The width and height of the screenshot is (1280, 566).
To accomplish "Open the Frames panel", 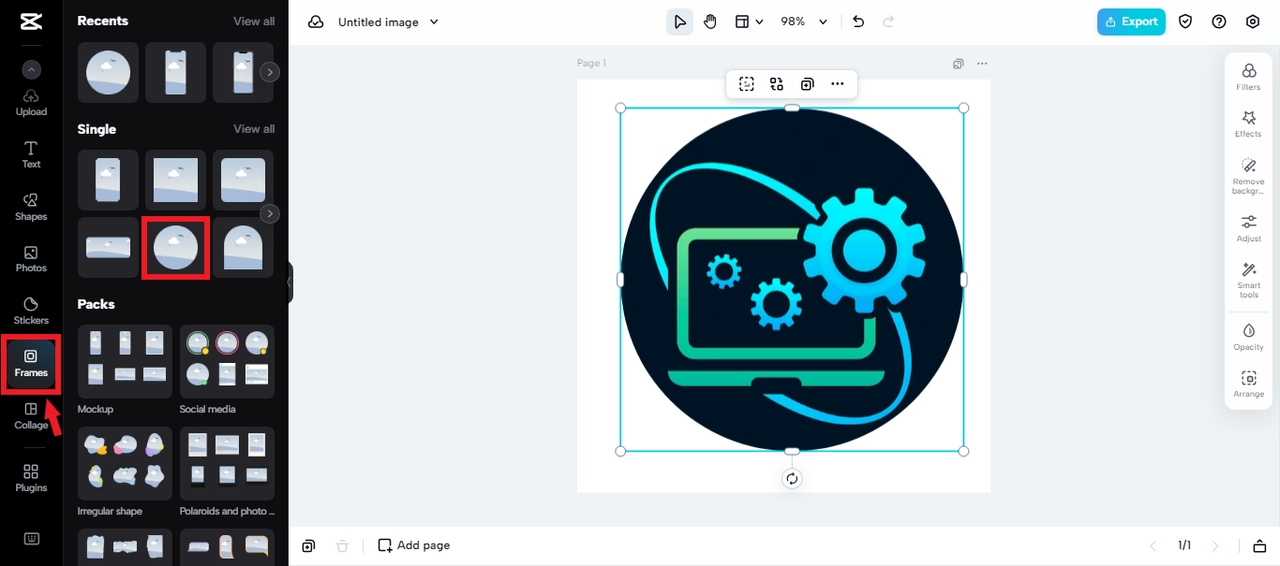I will coord(31,363).
